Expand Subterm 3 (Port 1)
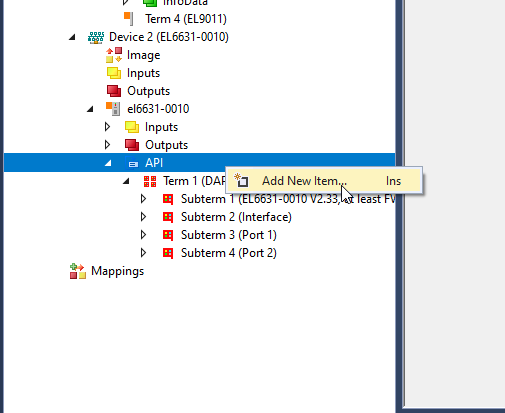The width and height of the screenshot is (505, 413). click(x=143, y=235)
